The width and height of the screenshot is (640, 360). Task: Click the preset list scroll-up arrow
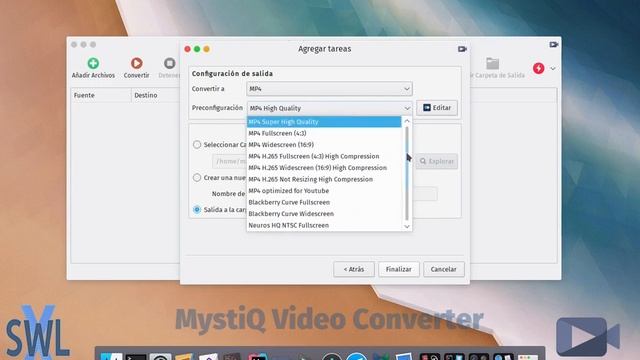pyautogui.click(x=407, y=121)
